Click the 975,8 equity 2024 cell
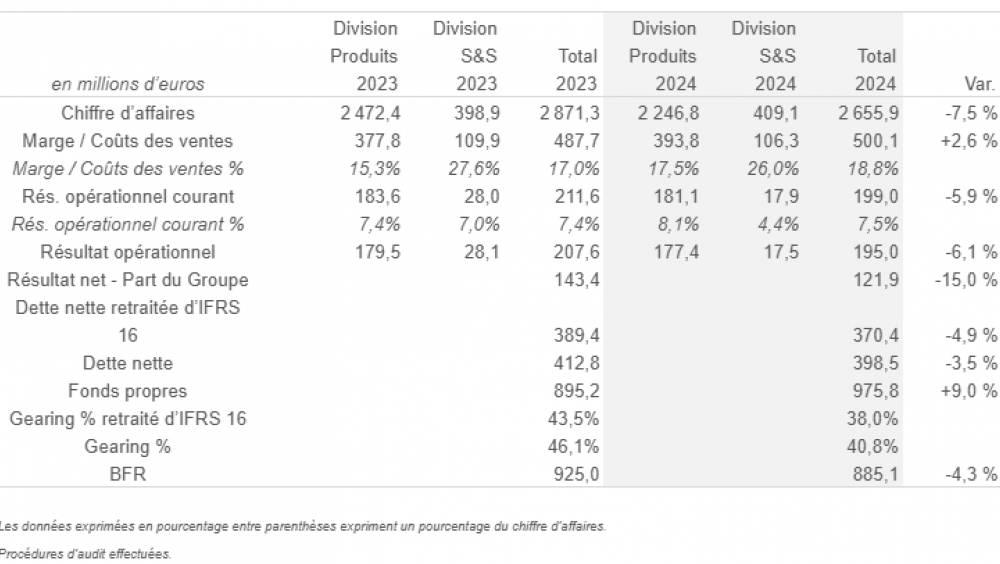 876,391
